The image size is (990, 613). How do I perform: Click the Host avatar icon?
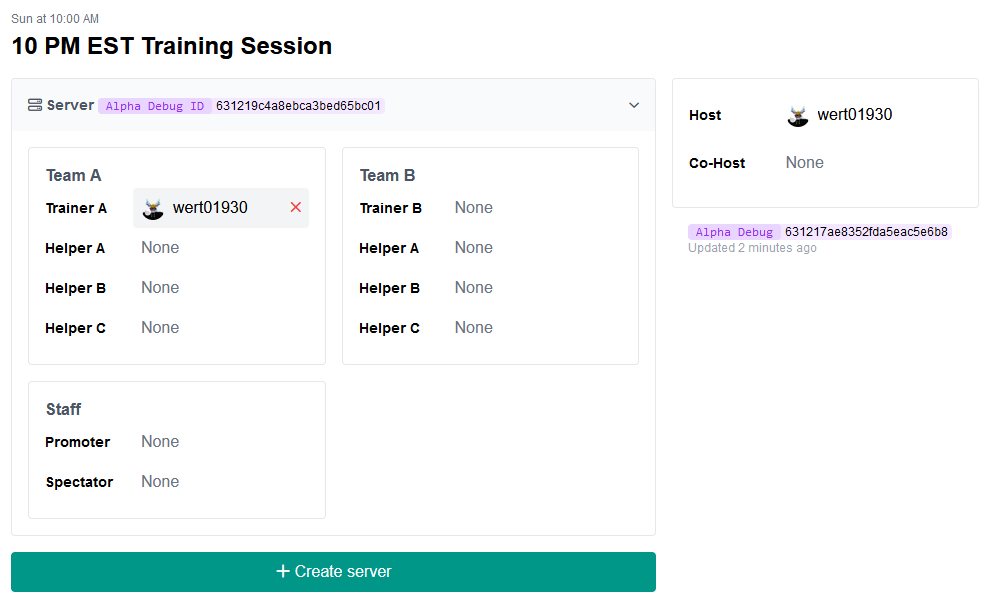(x=798, y=115)
